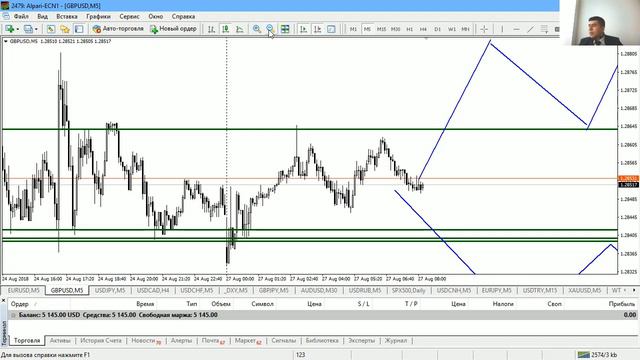Switch chart to Japanese candlesticks

click(225, 29)
